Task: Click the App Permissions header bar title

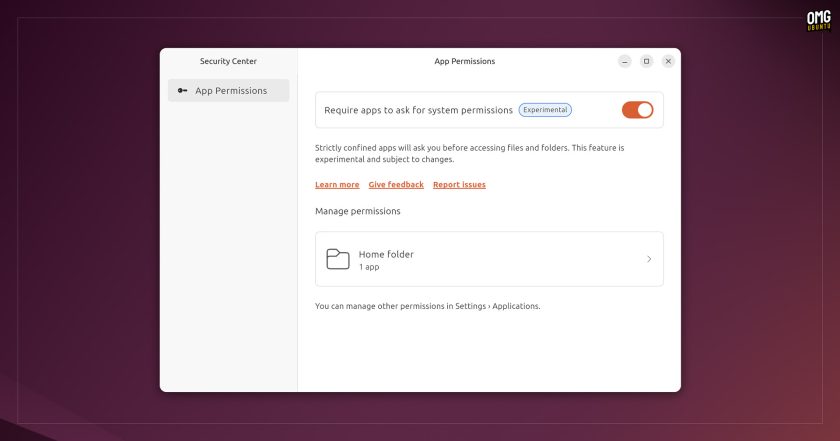Action: click(x=464, y=61)
